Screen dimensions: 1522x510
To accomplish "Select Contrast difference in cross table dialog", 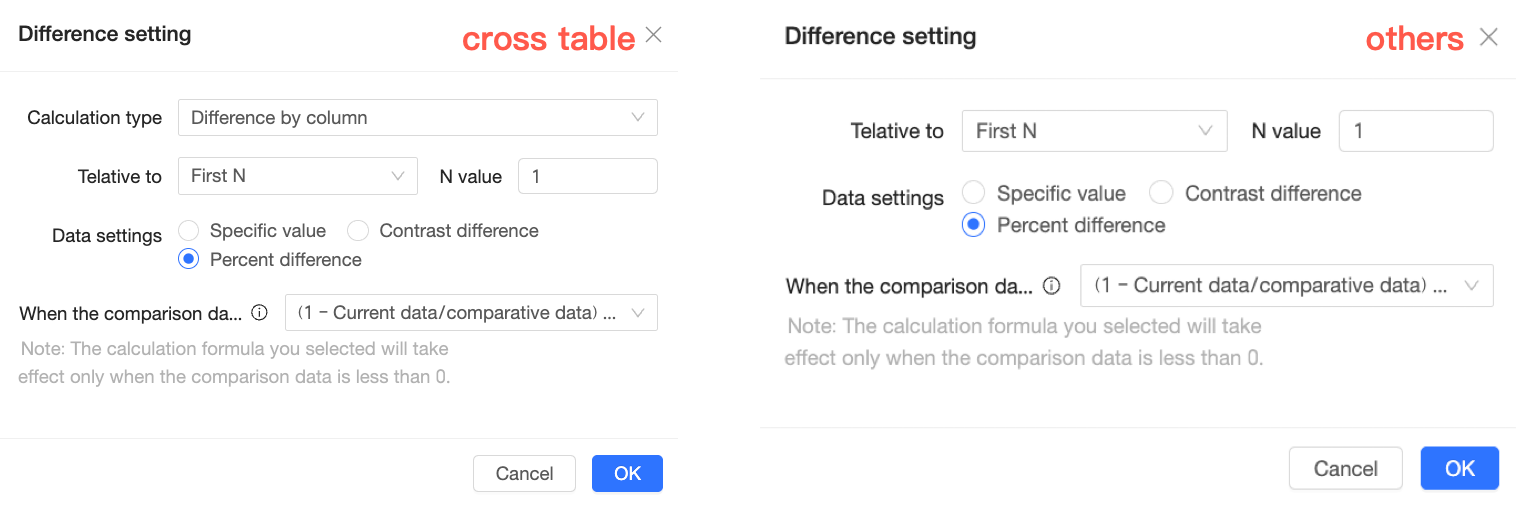I will coord(358,231).
